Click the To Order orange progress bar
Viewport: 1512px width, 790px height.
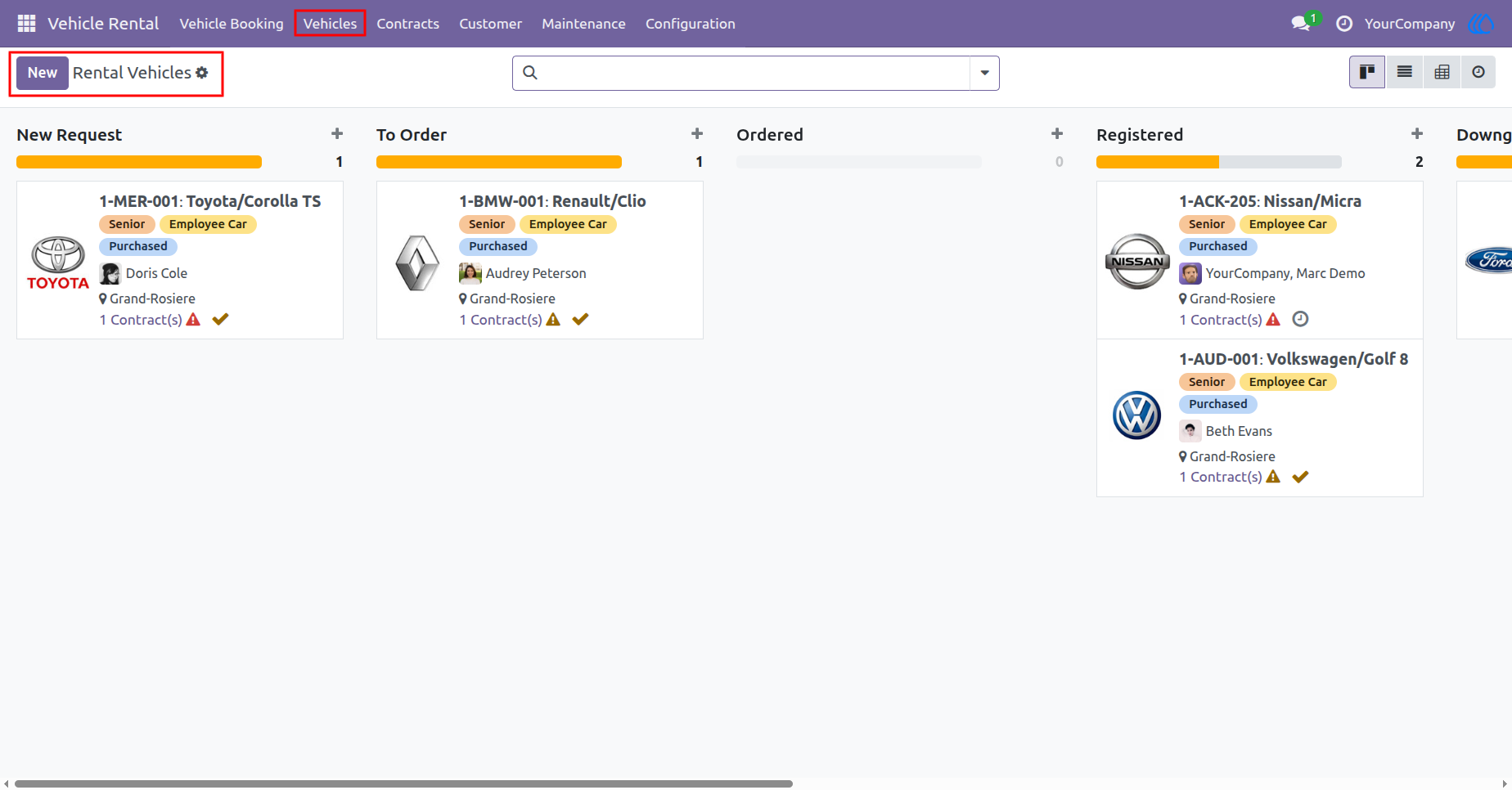pyautogui.click(x=499, y=162)
